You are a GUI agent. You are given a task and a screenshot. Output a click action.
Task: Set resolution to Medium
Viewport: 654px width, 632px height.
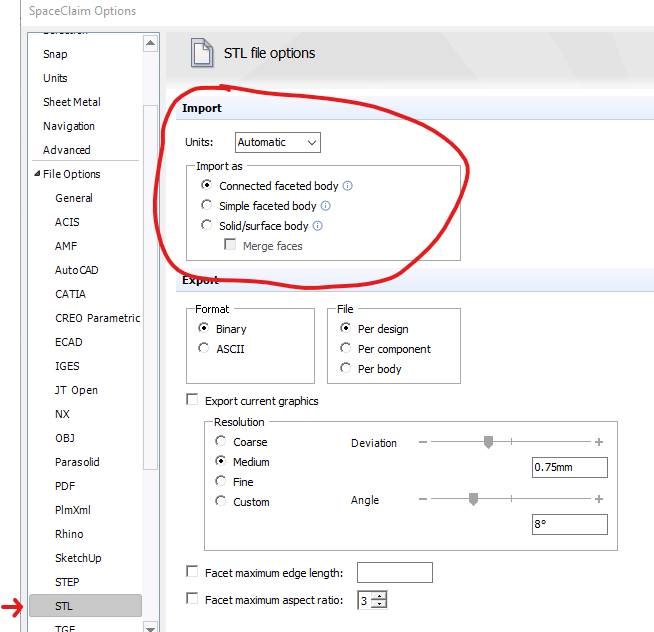point(221,461)
